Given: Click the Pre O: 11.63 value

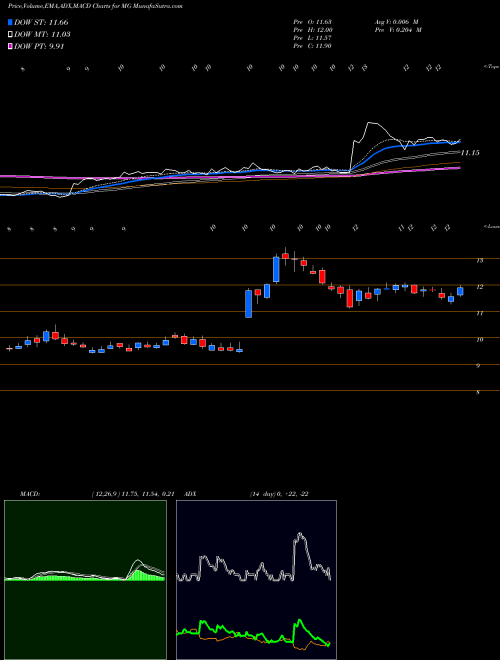Looking at the screenshot, I should click(312, 21).
